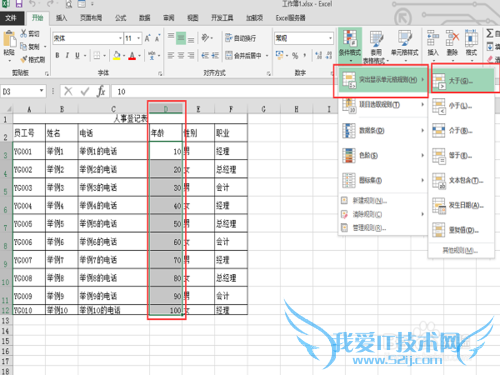500x375 pixels.
Task: Align text left
Action: tap(171, 55)
